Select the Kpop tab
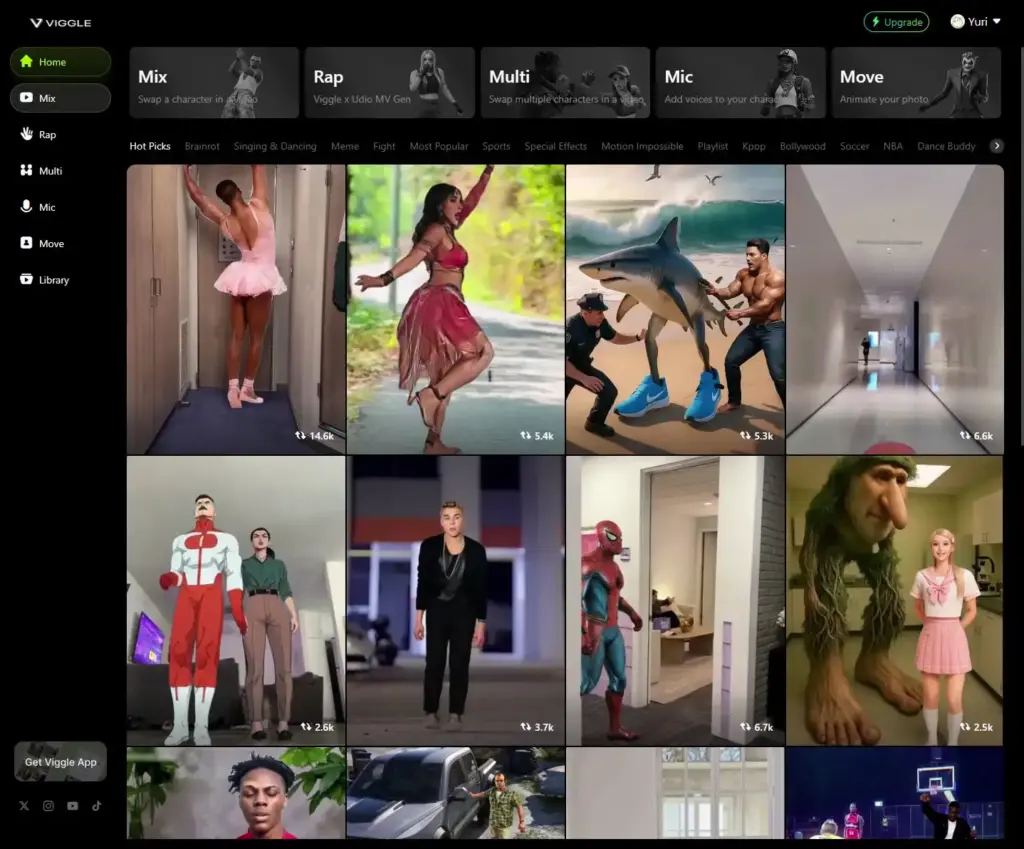The height and width of the screenshot is (849, 1024). point(754,146)
